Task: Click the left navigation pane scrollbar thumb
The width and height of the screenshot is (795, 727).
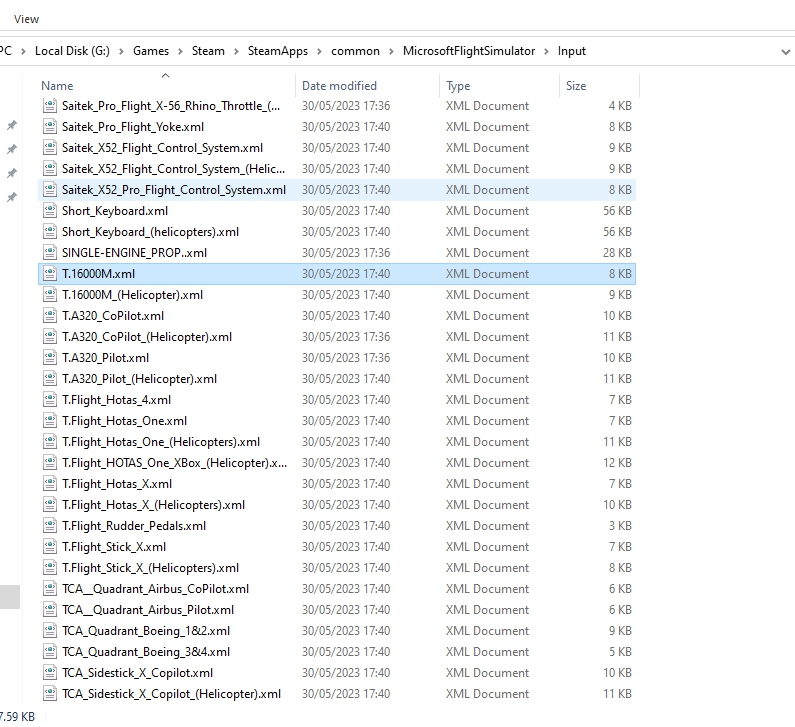Action: pos(10,597)
